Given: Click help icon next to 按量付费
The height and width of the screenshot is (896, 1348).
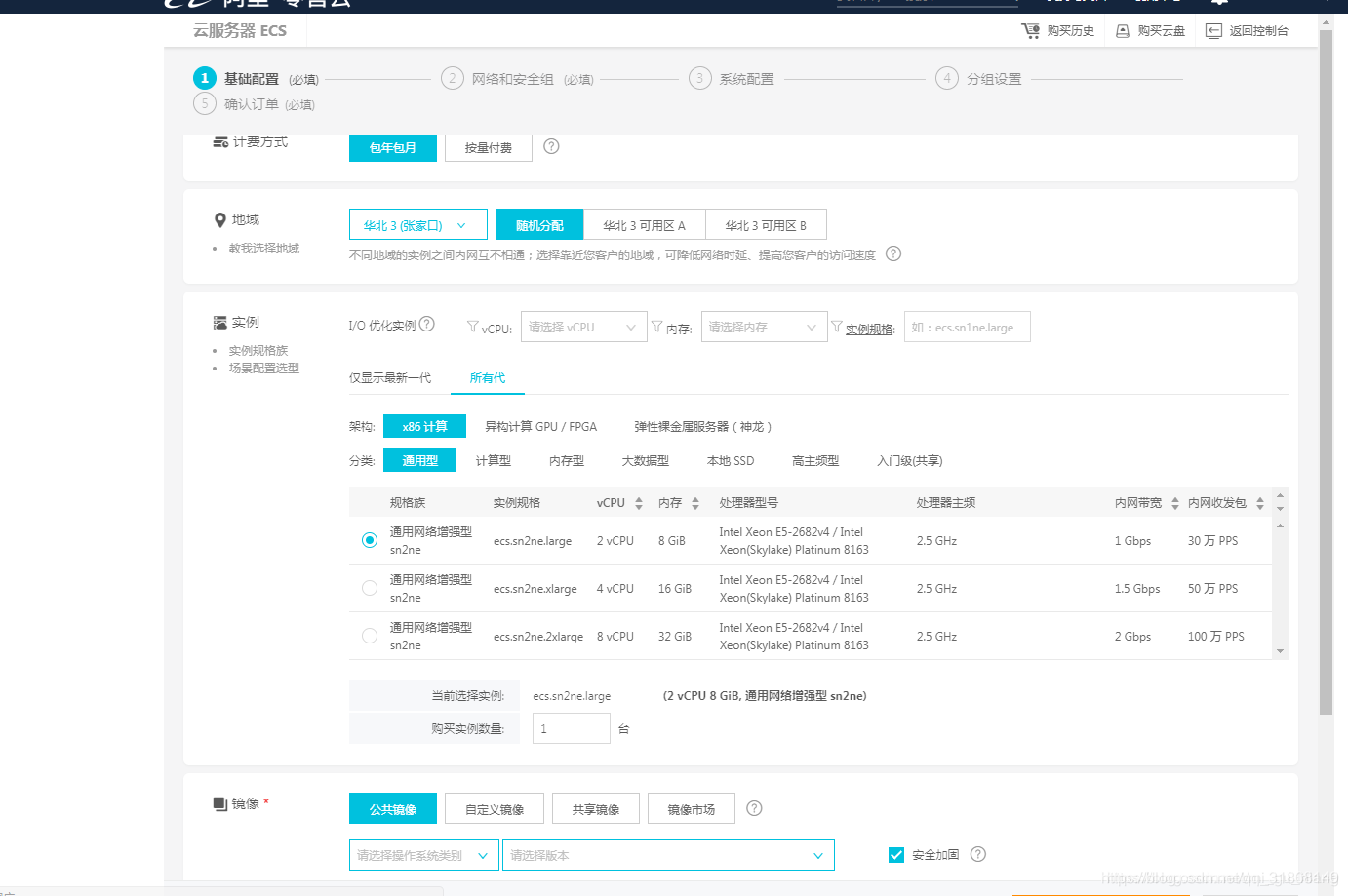Looking at the screenshot, I should pos(551,146).
